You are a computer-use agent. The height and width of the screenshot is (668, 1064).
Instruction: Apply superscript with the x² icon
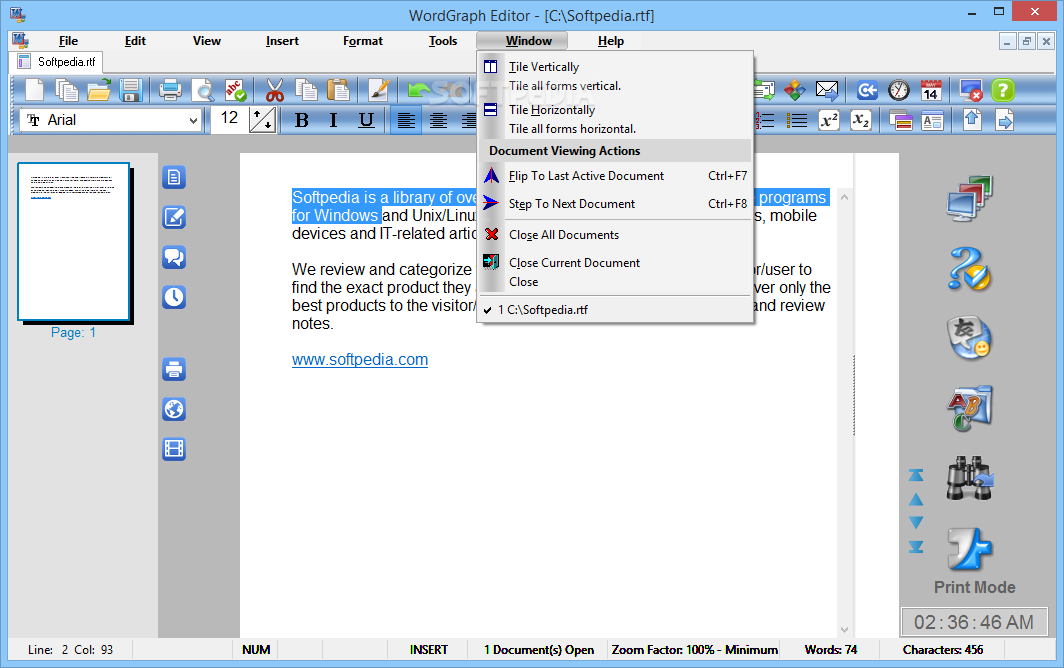[829, 121]
